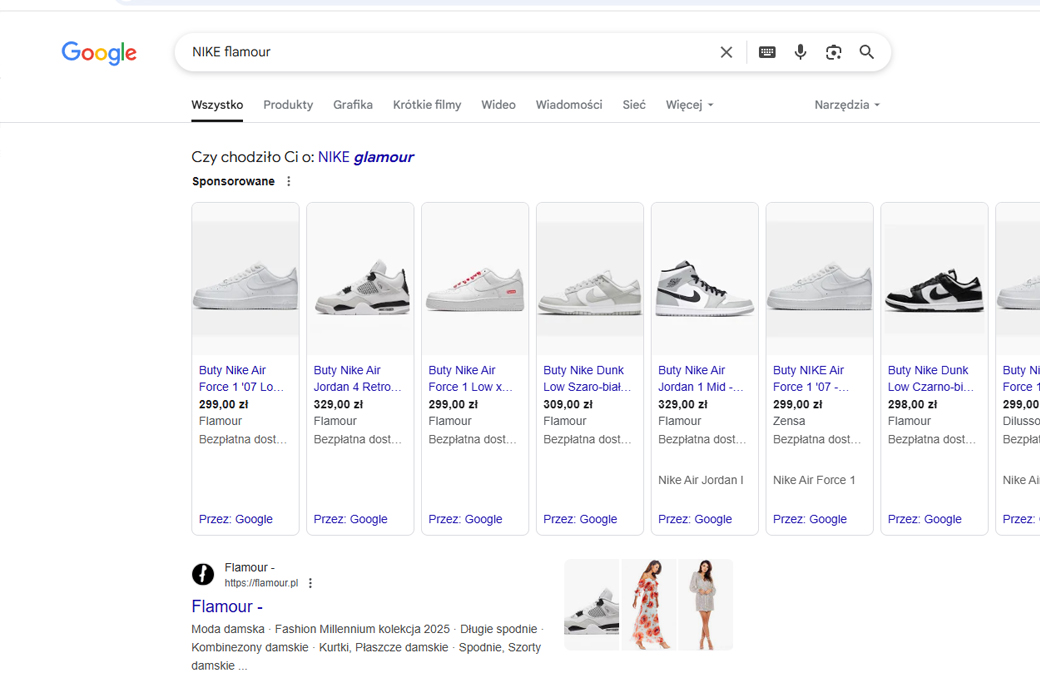This screenshot has height=680, width=1040.
Task: Click price 309,00 zł
Action: pos(567,404)
